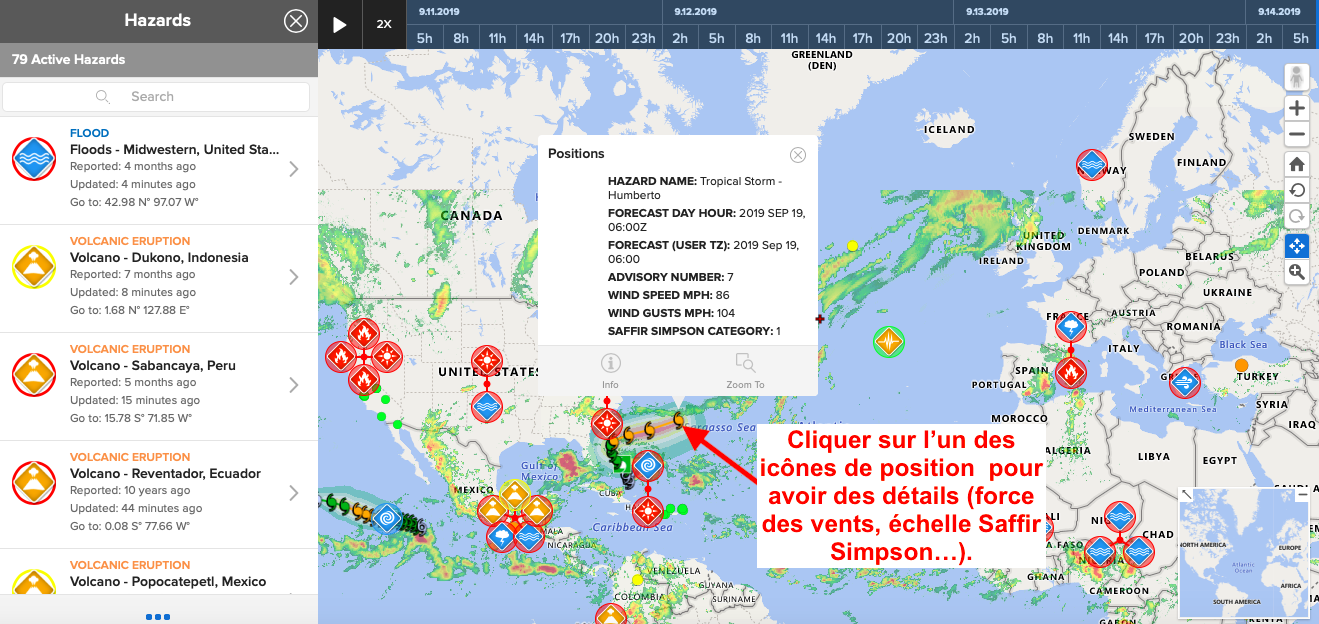The image size is (1319, 624).
Task: Close the Positions popup
Action: [x=798, y=155]
